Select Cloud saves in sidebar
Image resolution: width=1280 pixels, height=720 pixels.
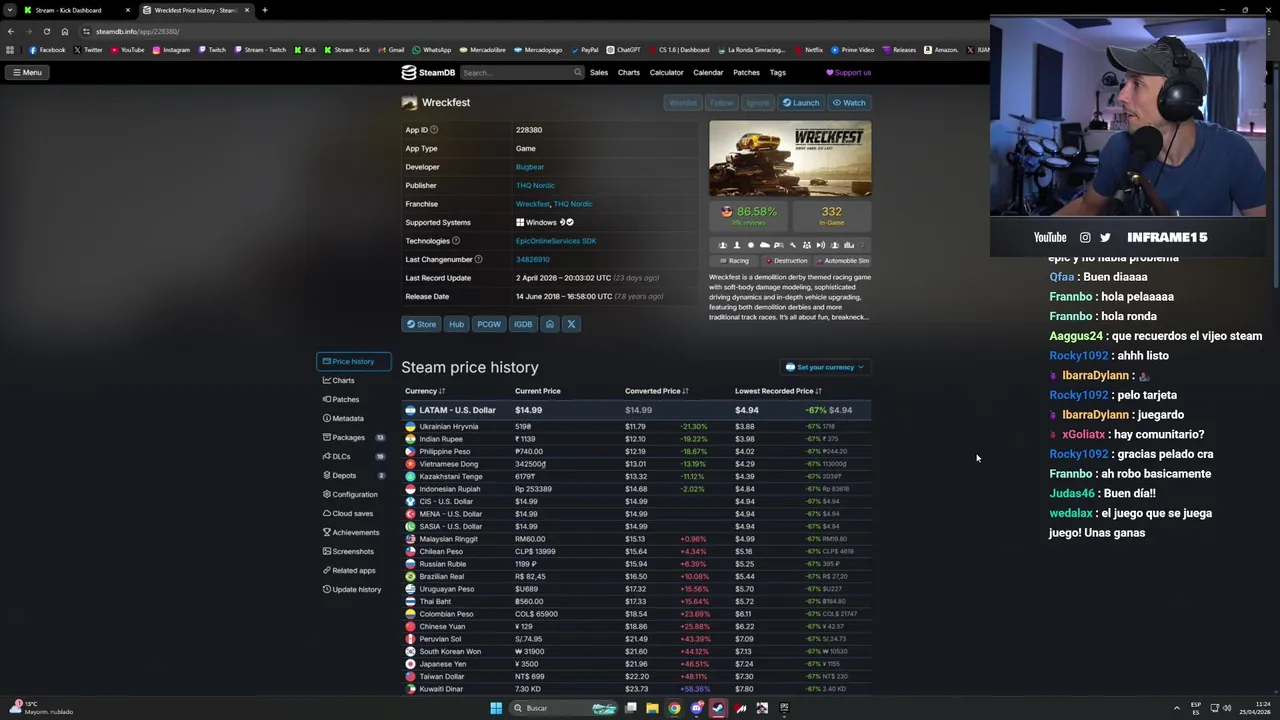coord(353,513)
